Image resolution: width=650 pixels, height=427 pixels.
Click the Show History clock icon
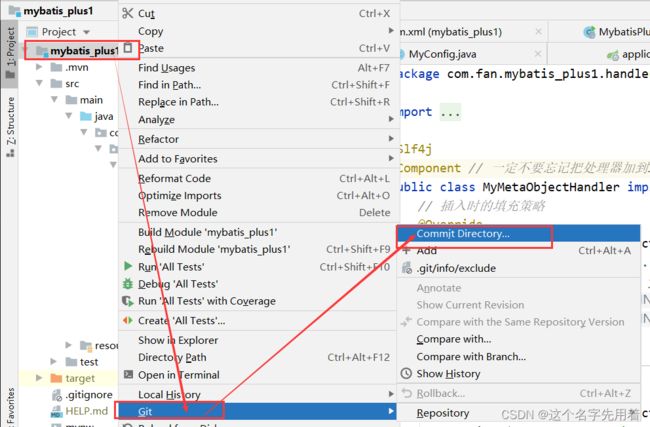point(406,374)
